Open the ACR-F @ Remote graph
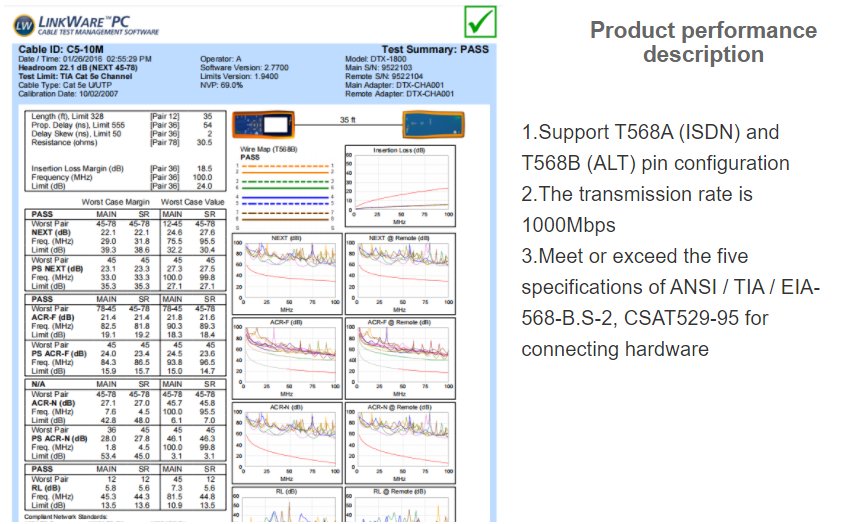851x524 pixels. pos(400,358)
